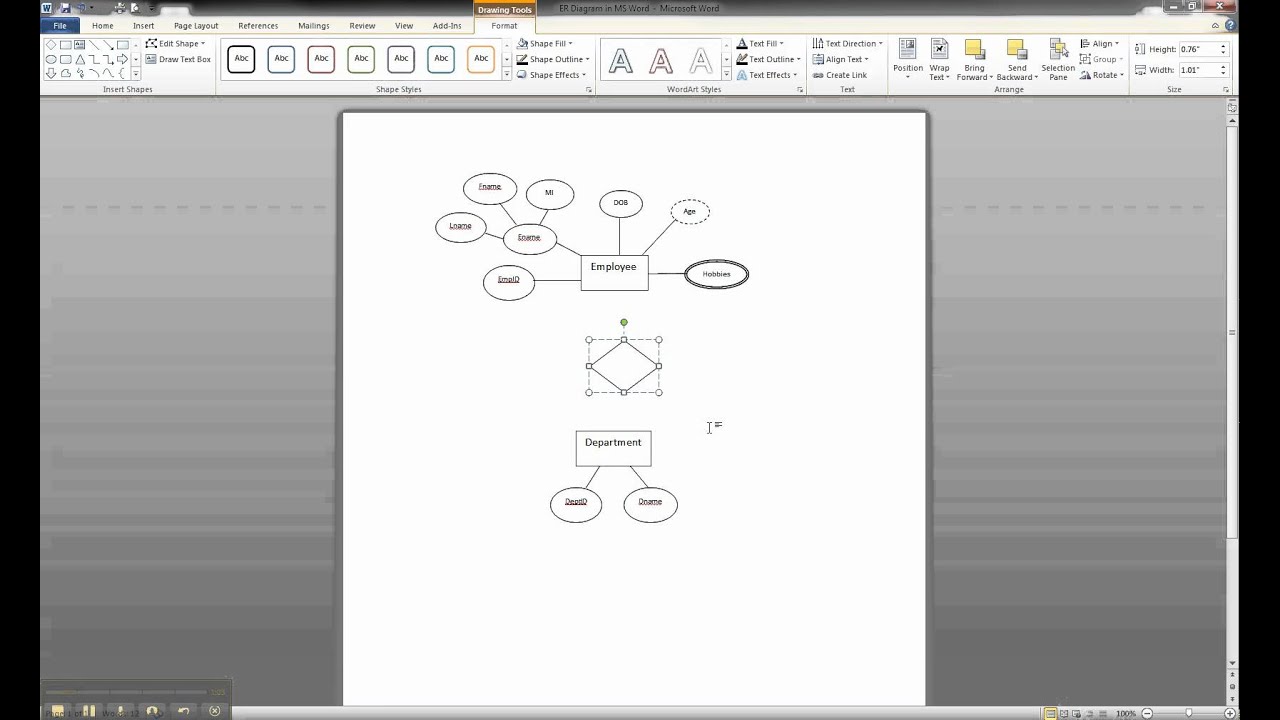
Task: Click the Draw Text Box button
Action: click(x=178, y=59)
